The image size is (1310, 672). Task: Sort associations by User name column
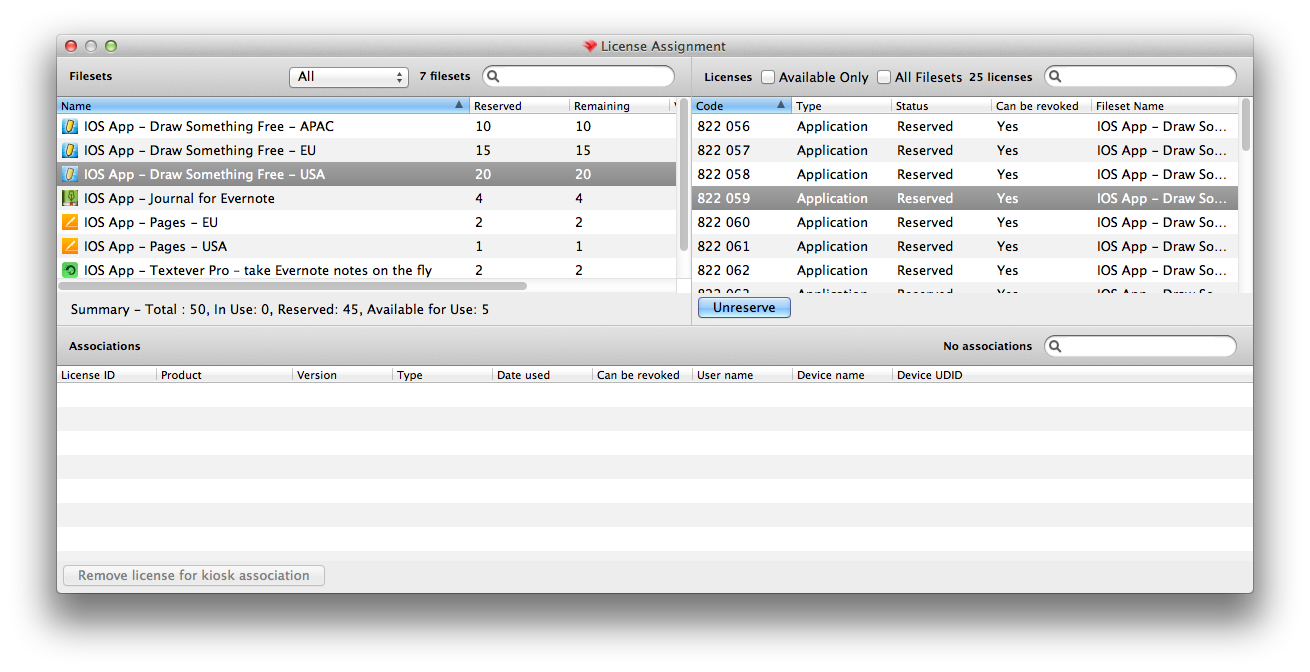pos(742,375)
